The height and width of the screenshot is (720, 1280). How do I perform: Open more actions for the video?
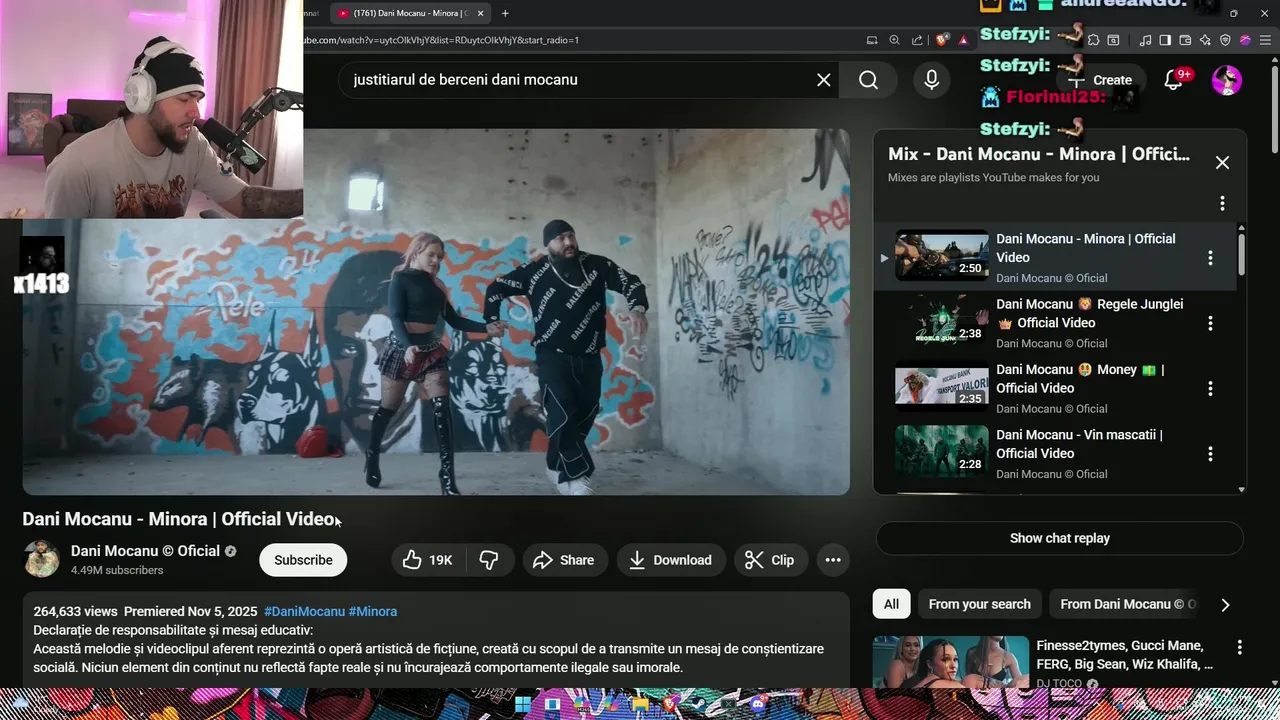[833, 560]
